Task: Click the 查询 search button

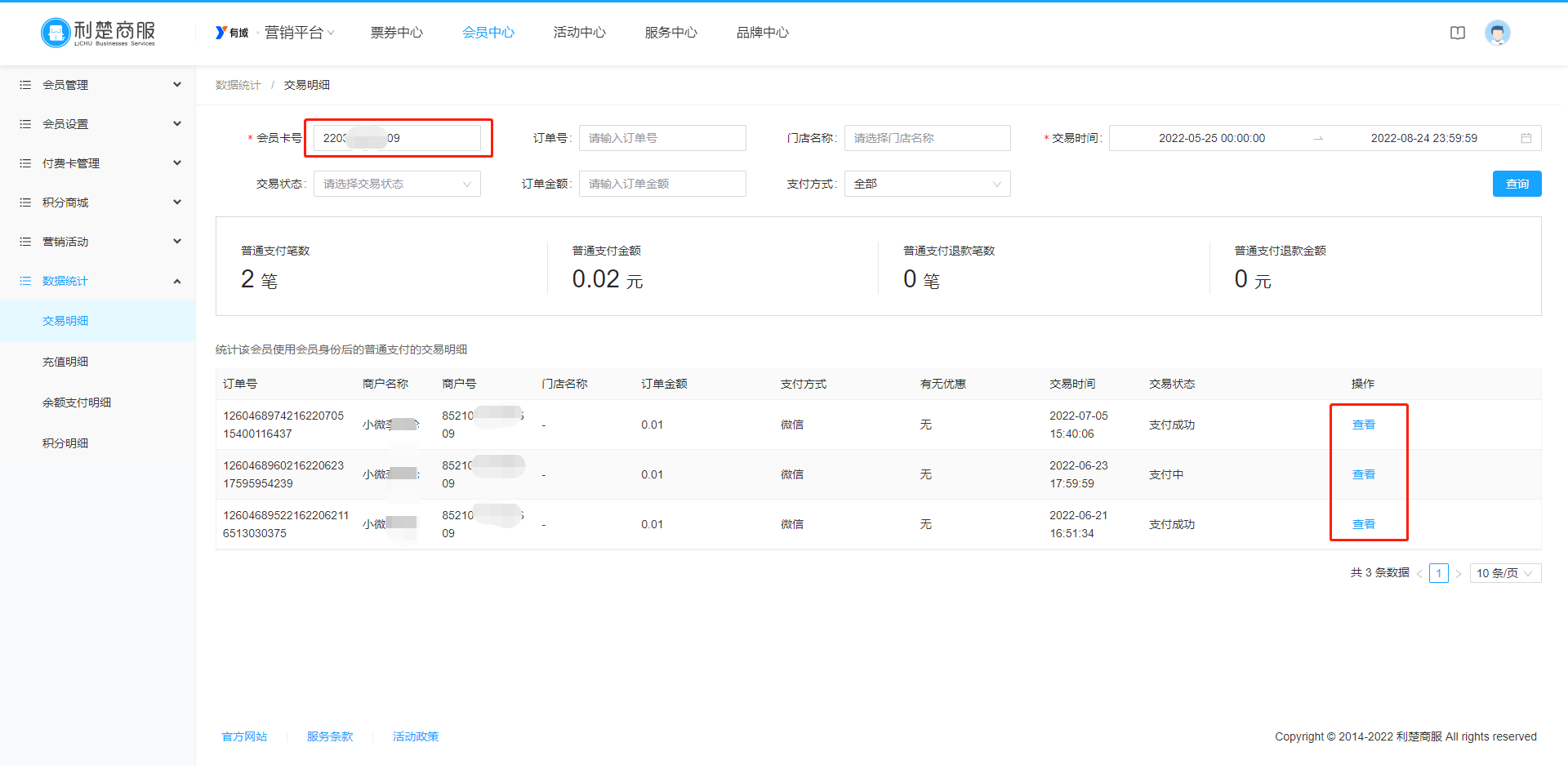Action: 1517,184
